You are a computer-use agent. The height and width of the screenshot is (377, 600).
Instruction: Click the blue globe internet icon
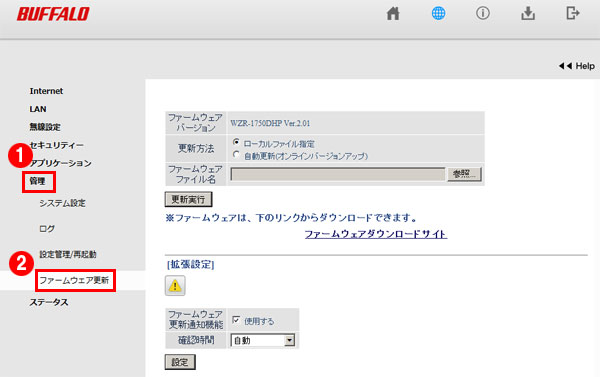(x=438, y=13)
